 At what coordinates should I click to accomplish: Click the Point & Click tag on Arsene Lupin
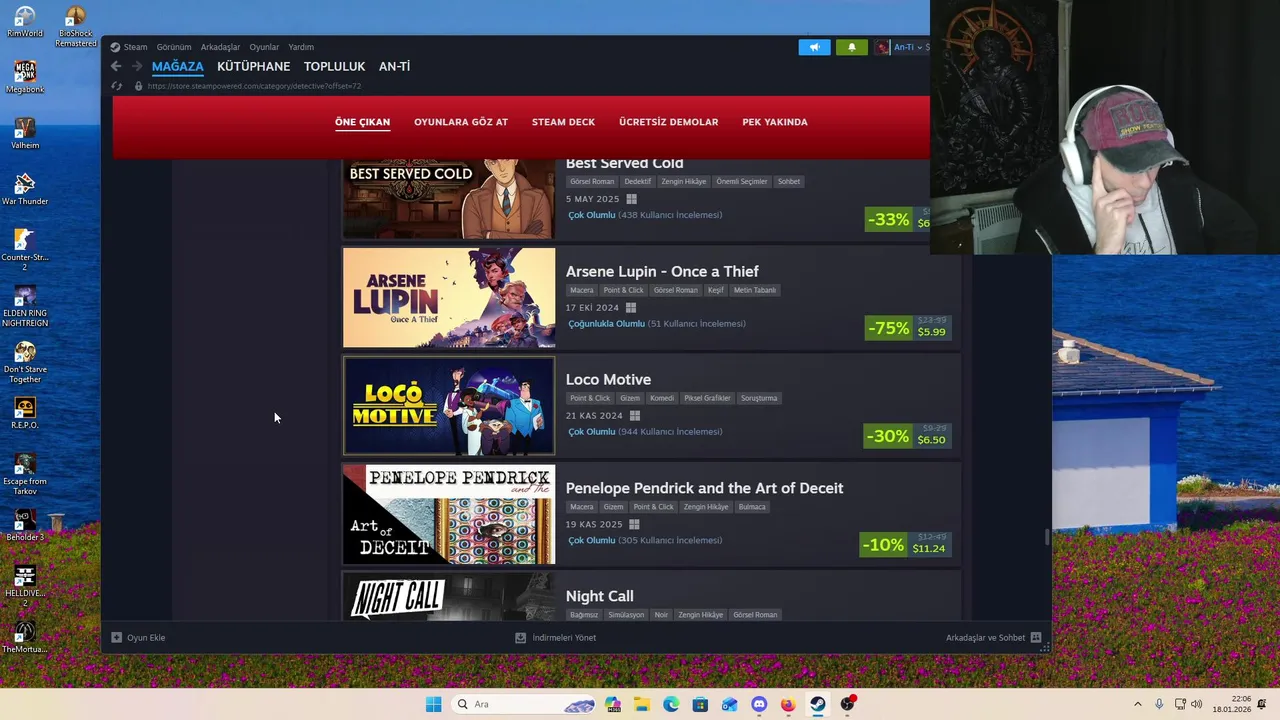pyautogui.click(x=623, y=290)
